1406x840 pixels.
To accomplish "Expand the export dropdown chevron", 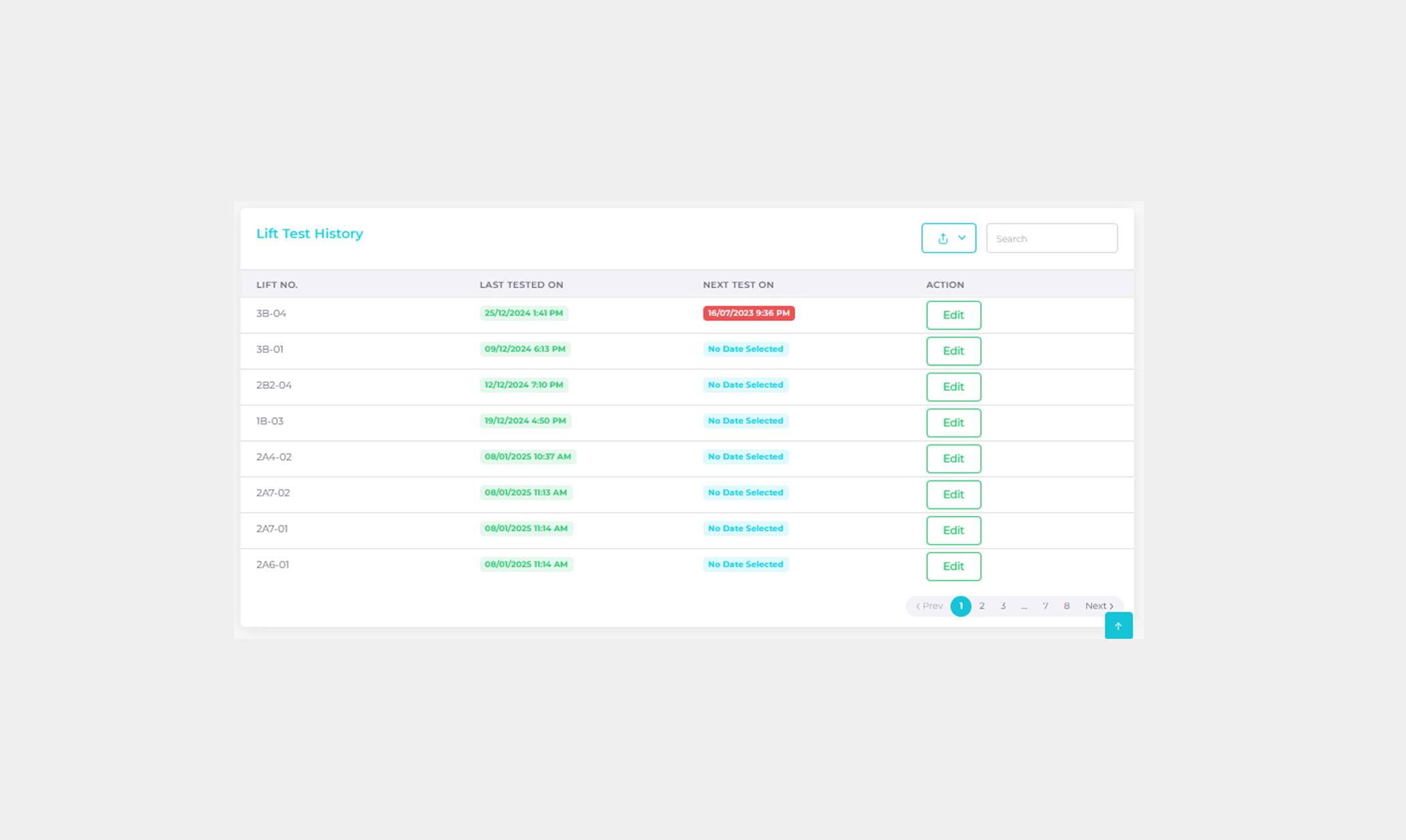I will [x=962, y=238].
